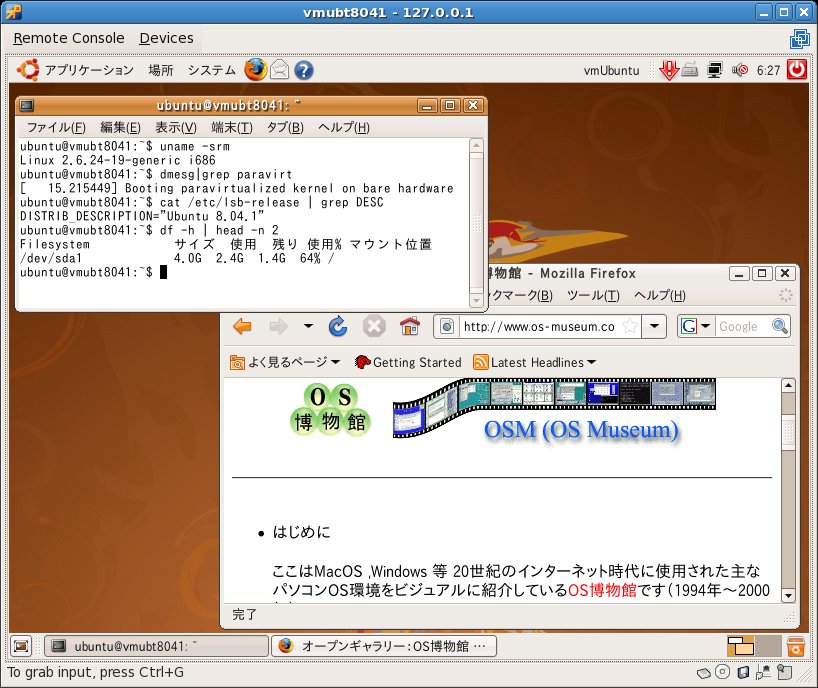Open the URL bar history dropdown
This screenshot has height=688, width=818.
(654, 327)
